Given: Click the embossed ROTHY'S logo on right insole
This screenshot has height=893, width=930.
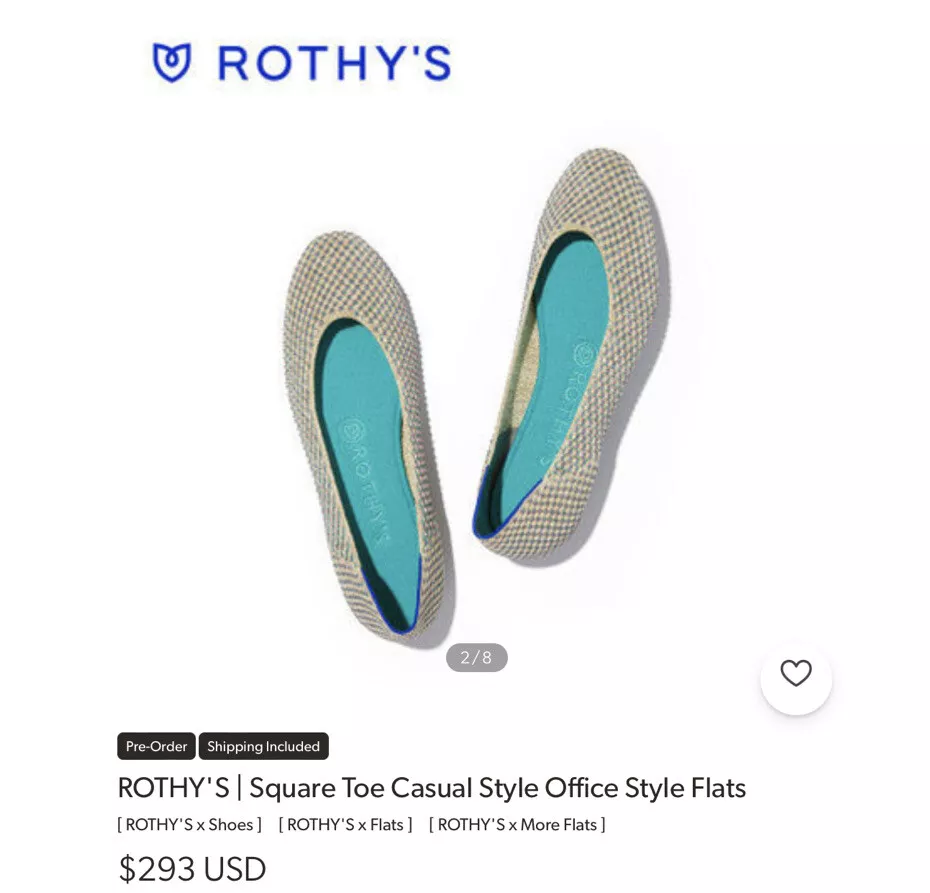Looking at the screenshot, I should click(563, 402).
